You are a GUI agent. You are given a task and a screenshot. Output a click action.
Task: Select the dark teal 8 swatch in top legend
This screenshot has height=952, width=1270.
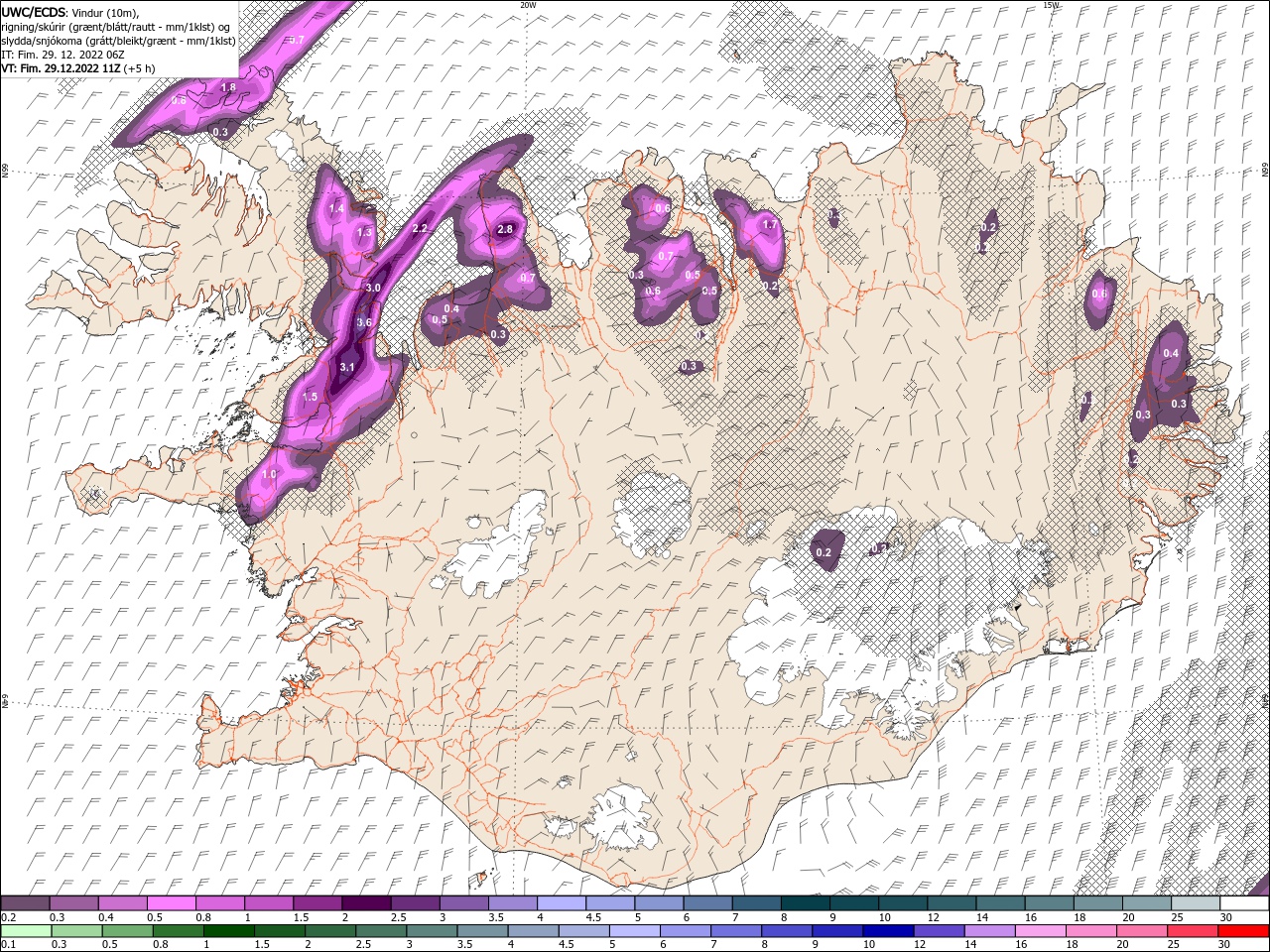coord(805,903)
